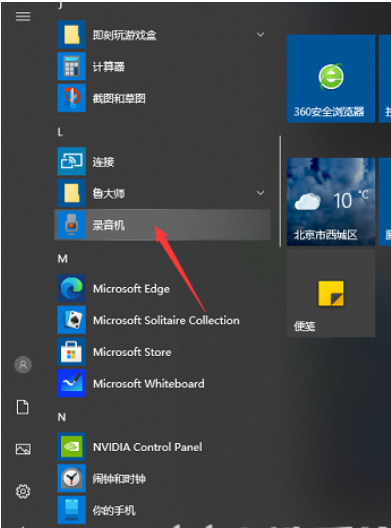The image size is (391, 528).
Task: Open the user account avatar icon
Action: pyautogui.click(x=23, y=365)
